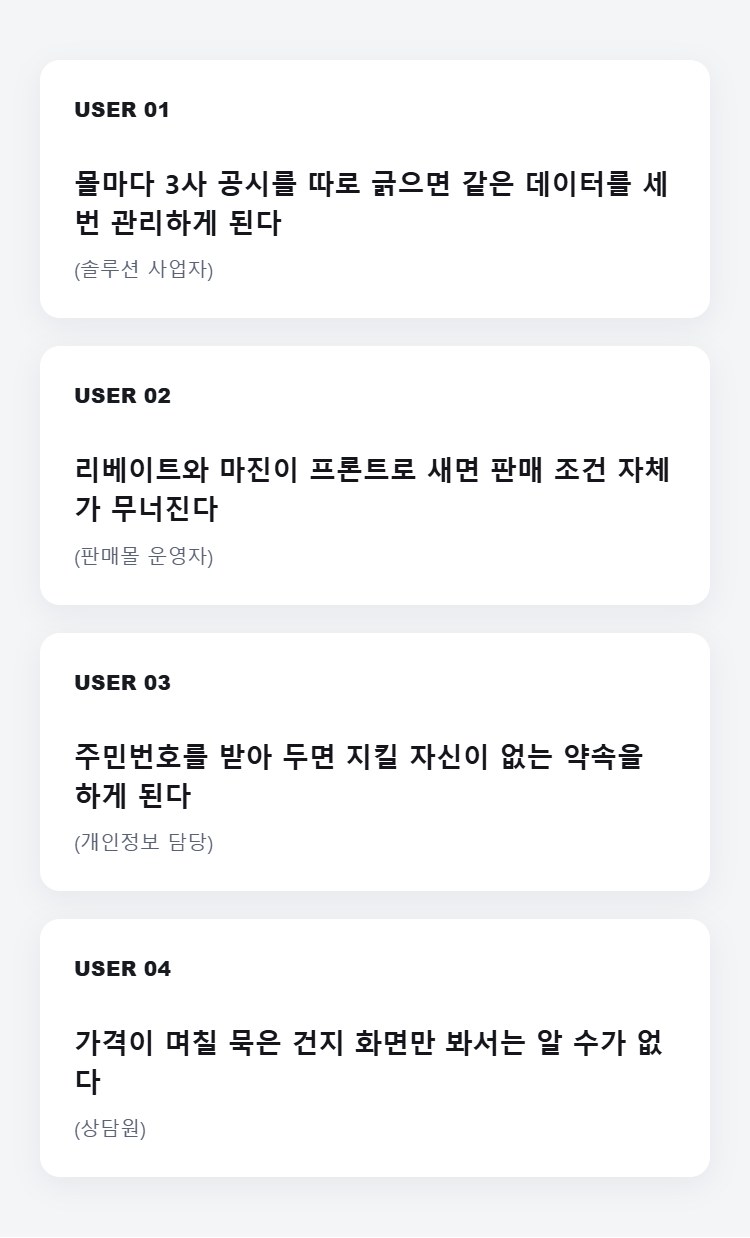This screenshot has width=750, height=1238.
Task: Open the USER 04 card
Action: (375, 1048)
